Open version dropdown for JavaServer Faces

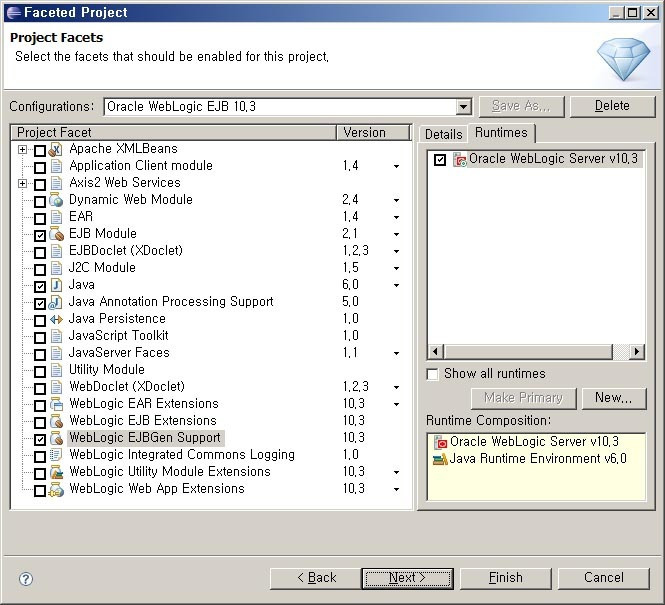coord(396,353)
